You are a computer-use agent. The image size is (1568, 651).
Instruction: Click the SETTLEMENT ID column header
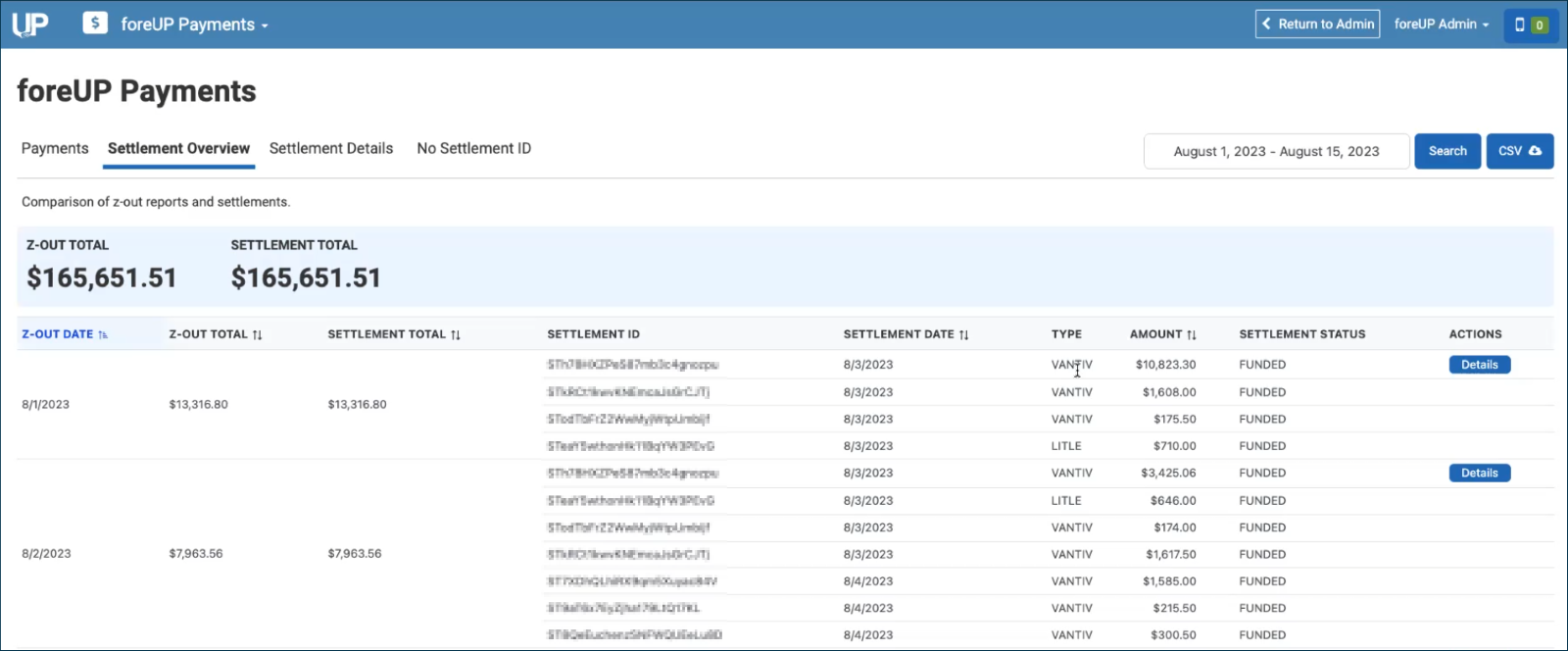593,334
